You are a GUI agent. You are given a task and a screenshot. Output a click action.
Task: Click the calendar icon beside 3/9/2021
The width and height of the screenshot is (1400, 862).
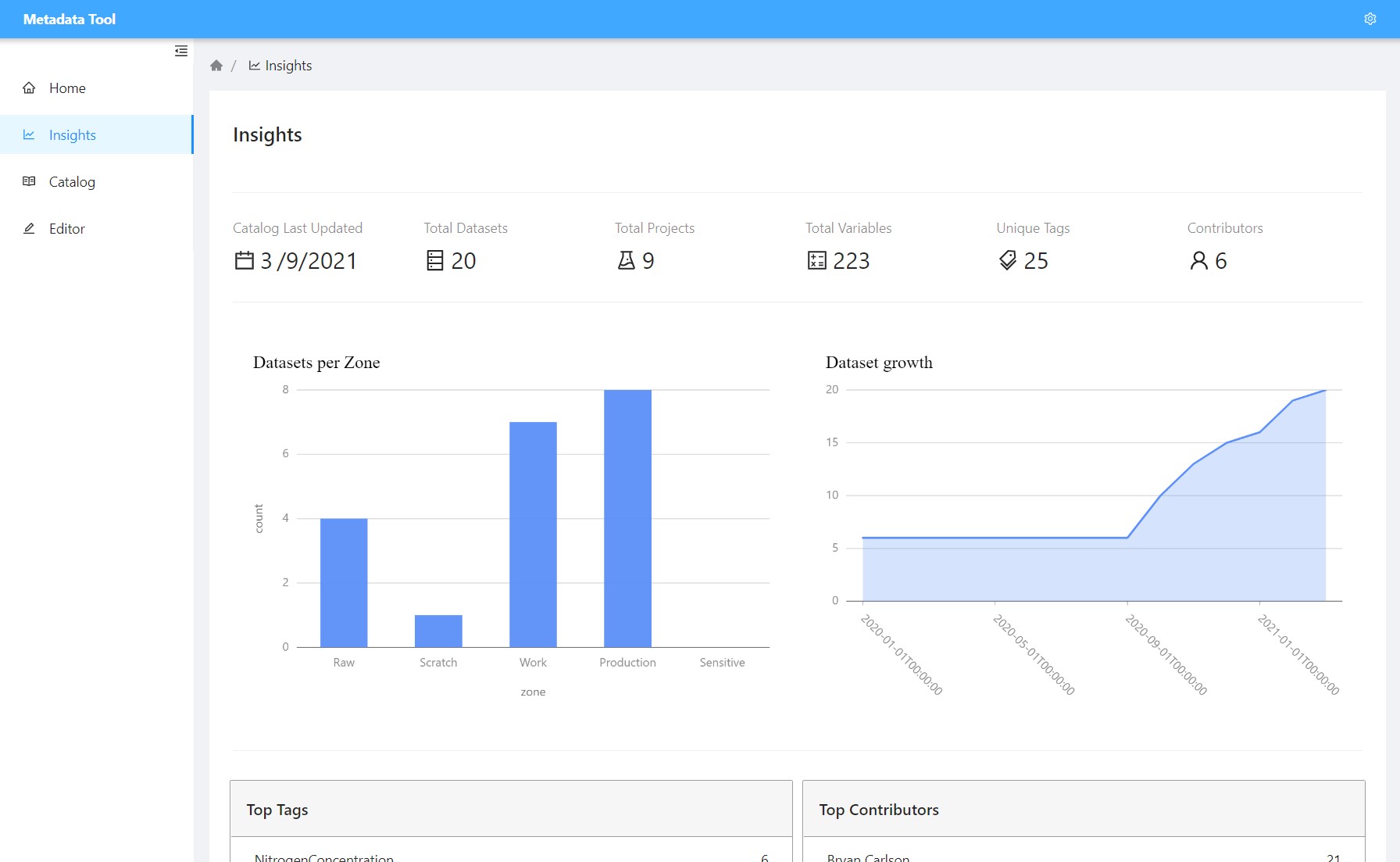(245, 260)
